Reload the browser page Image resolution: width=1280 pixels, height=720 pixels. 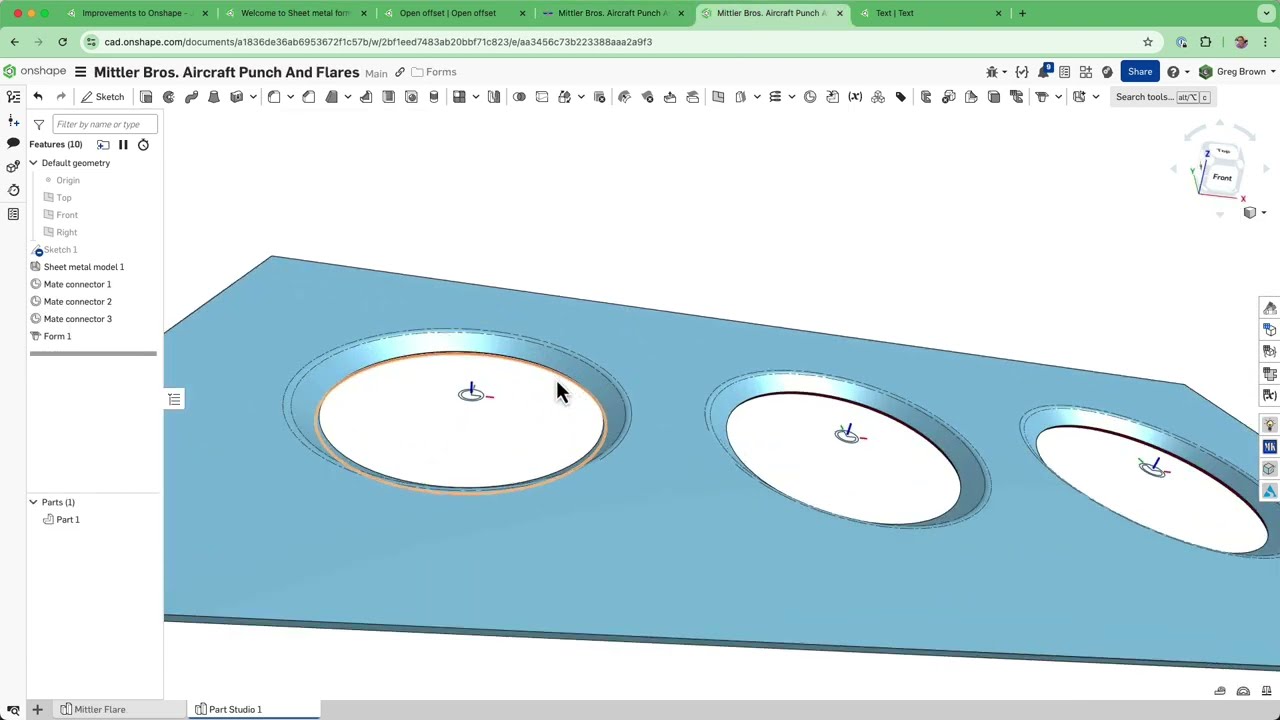pyautogui.click(x=62, y=42)
